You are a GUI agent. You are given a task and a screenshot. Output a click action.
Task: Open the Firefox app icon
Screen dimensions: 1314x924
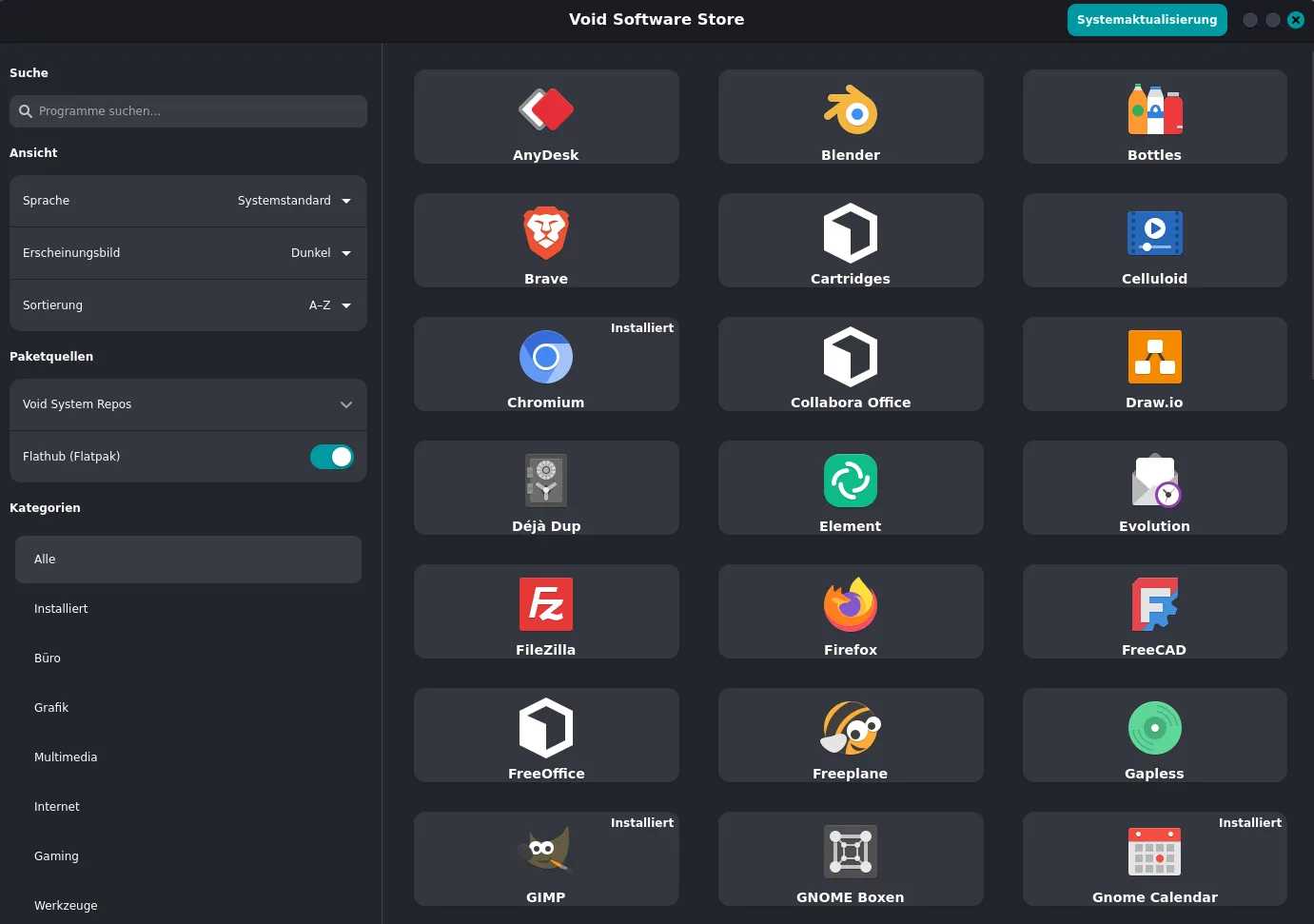click(x=850, y=604)
